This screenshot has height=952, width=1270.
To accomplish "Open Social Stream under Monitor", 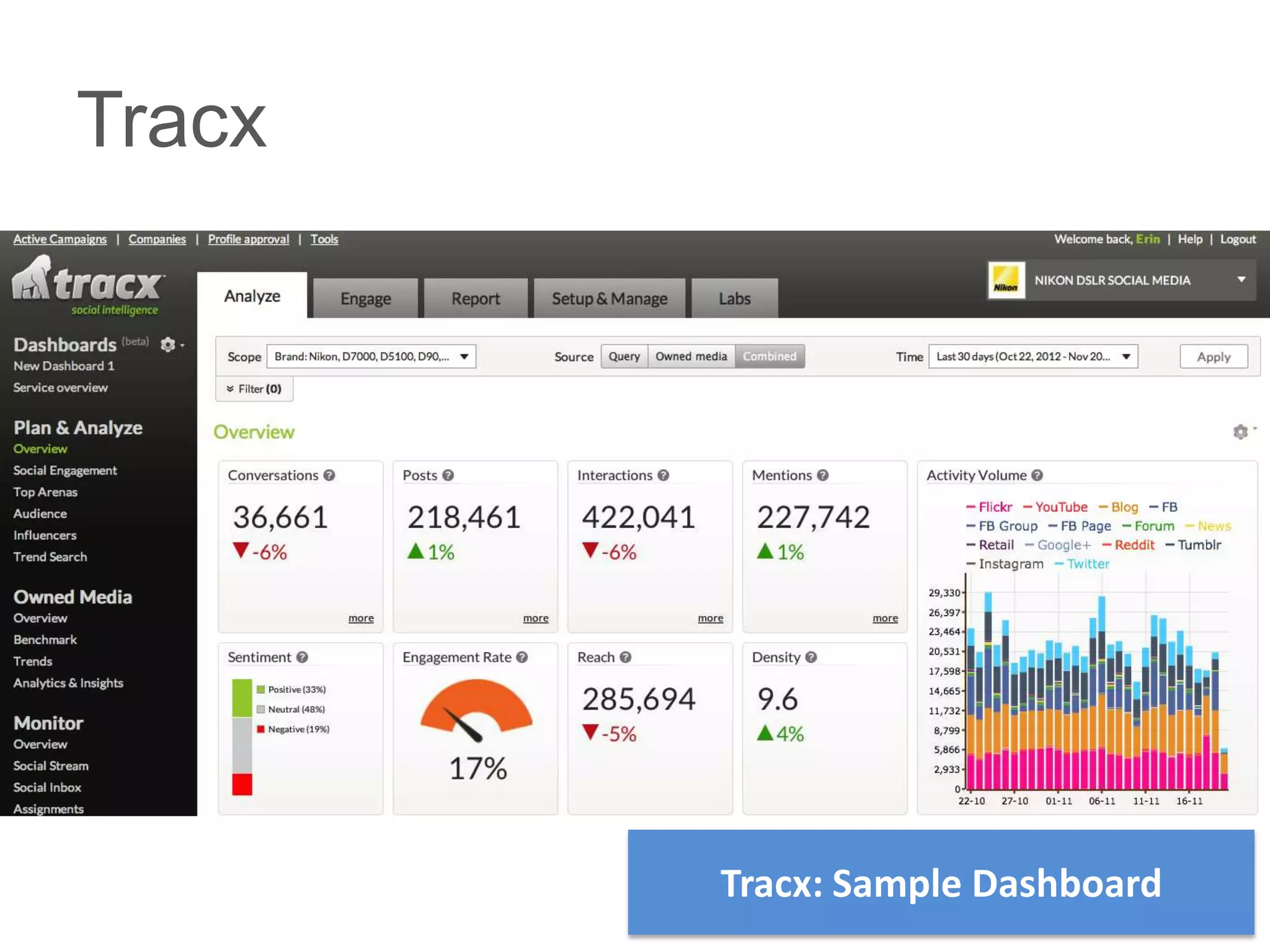I will pos(51,766).
